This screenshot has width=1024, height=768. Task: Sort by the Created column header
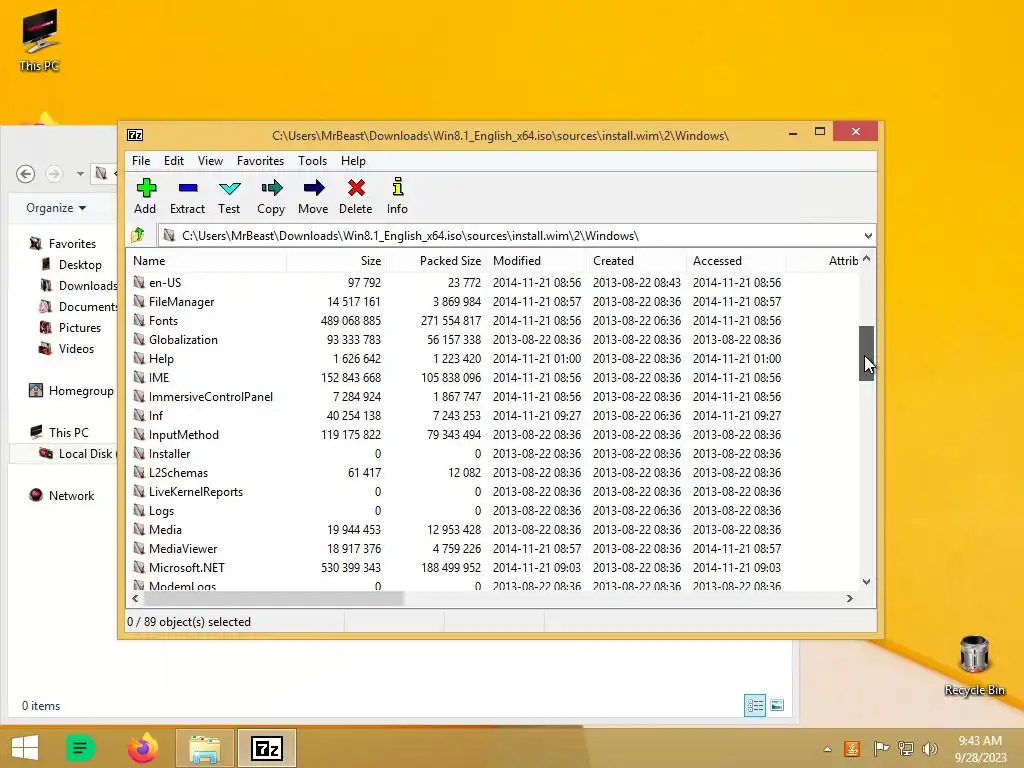[636, 261]
